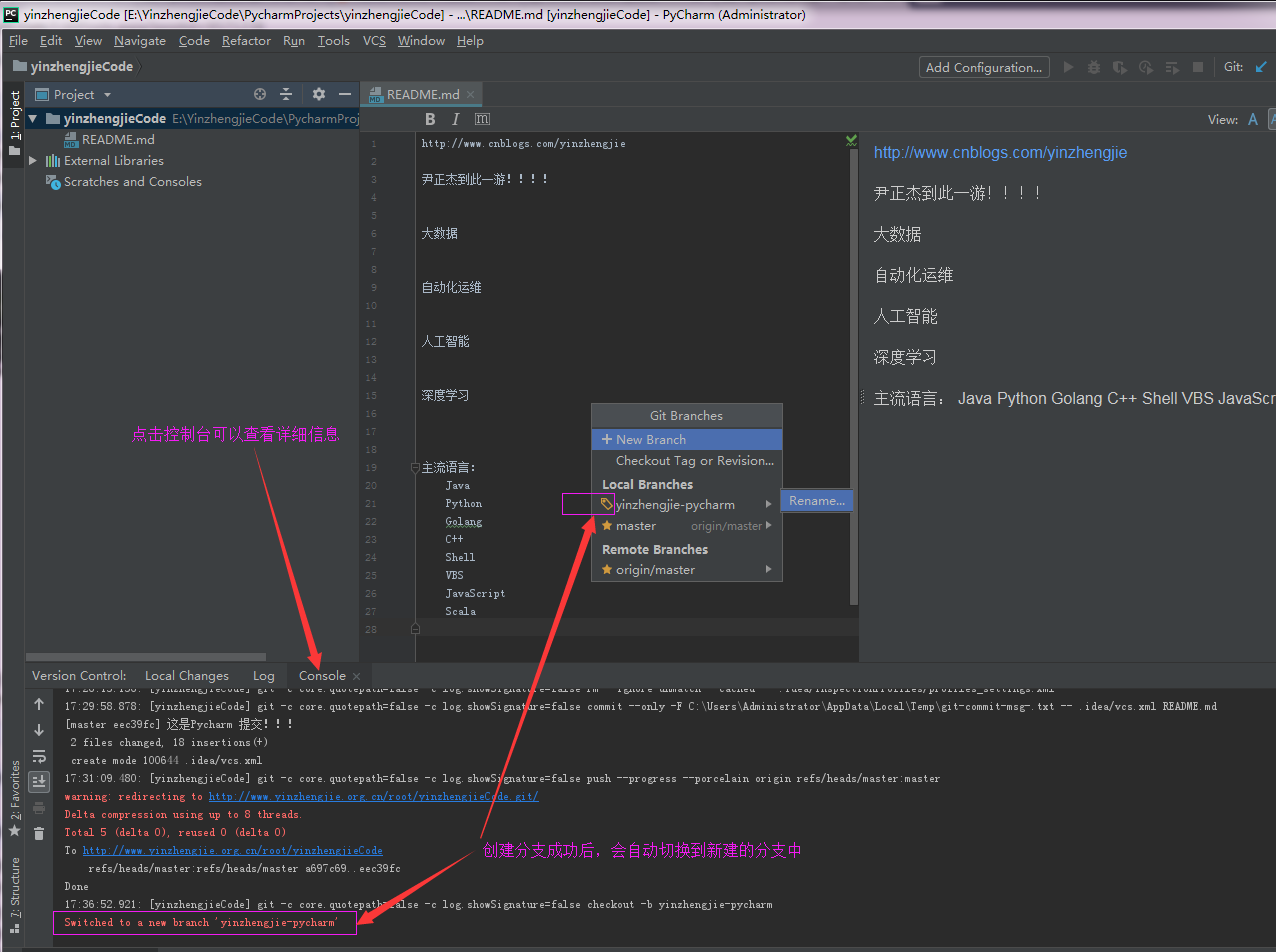The height and width of the screenshot is (952, 1276).
Task: Open yinzhengjie.org.cn/root/yinzhengjieCode link in console
Action: click(x=232, y=851)
